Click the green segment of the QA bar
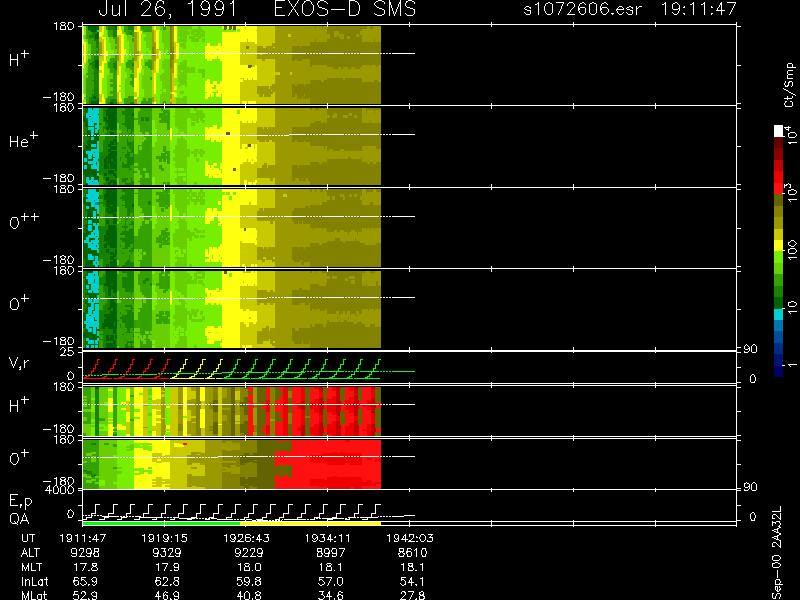 [161, 523]
